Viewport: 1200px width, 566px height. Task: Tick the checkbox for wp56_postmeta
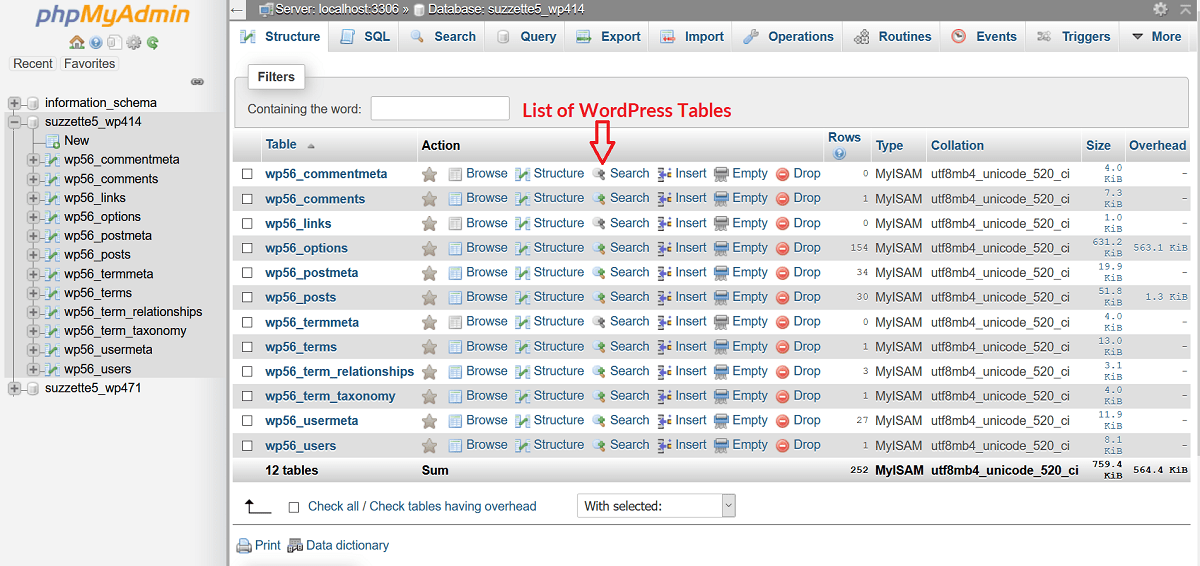click(247, 272)
